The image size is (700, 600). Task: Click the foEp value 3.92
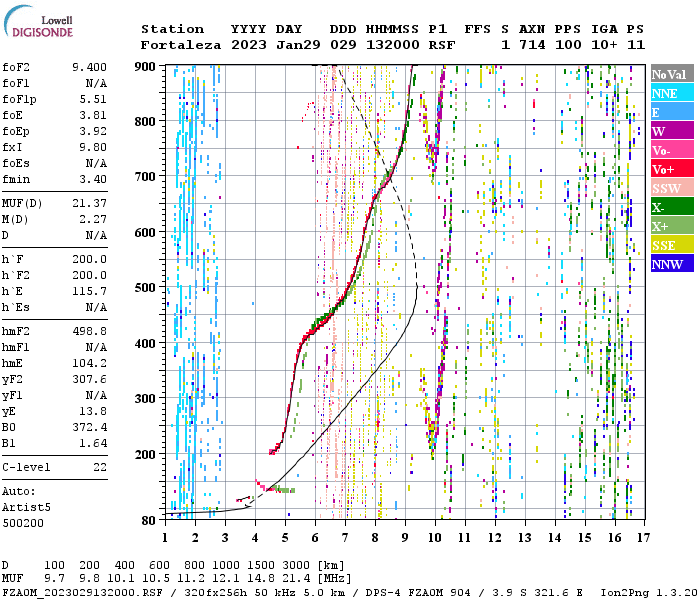click(x=93, y=131)
